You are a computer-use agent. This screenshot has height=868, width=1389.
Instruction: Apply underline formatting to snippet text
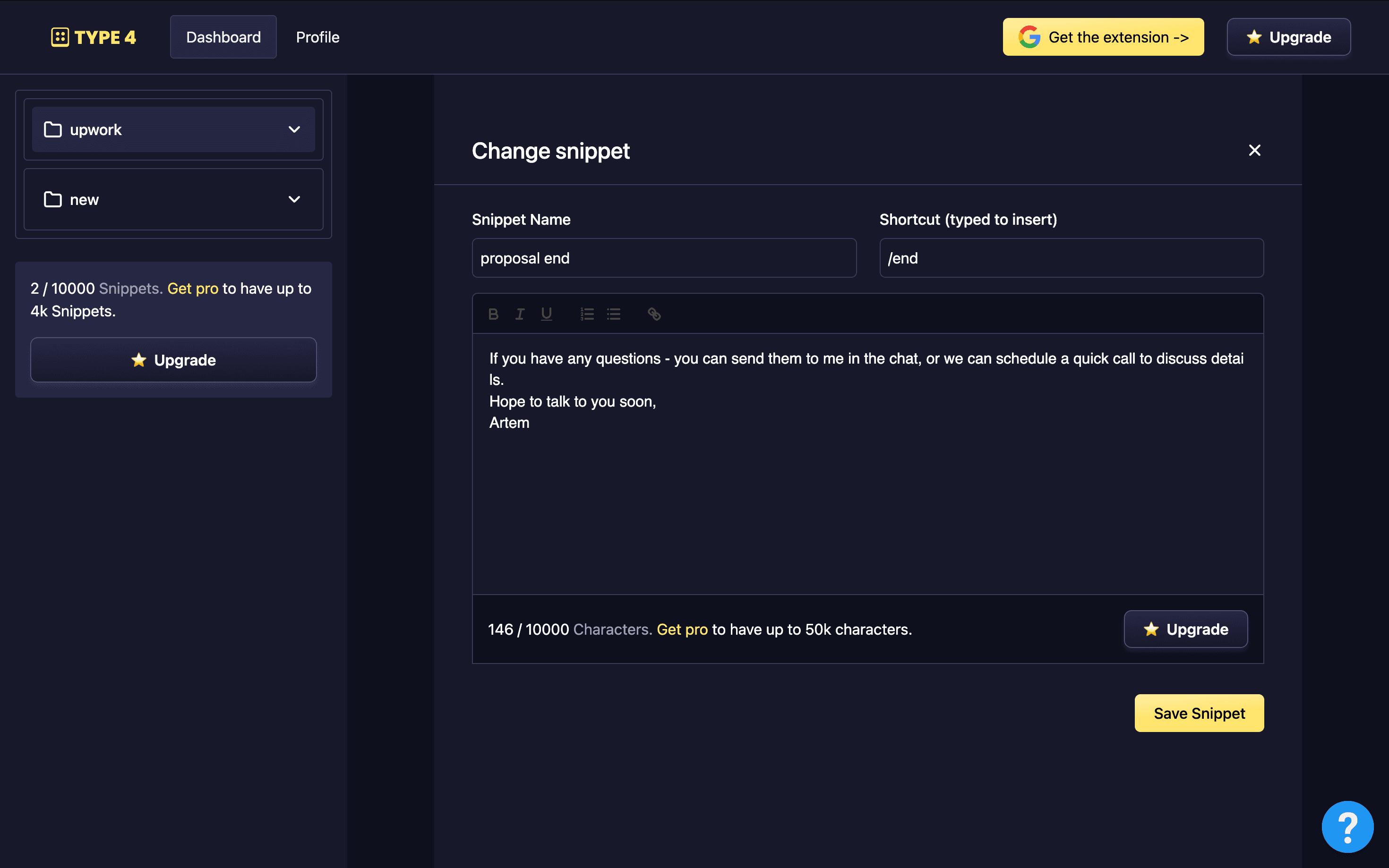pos(546,314)
